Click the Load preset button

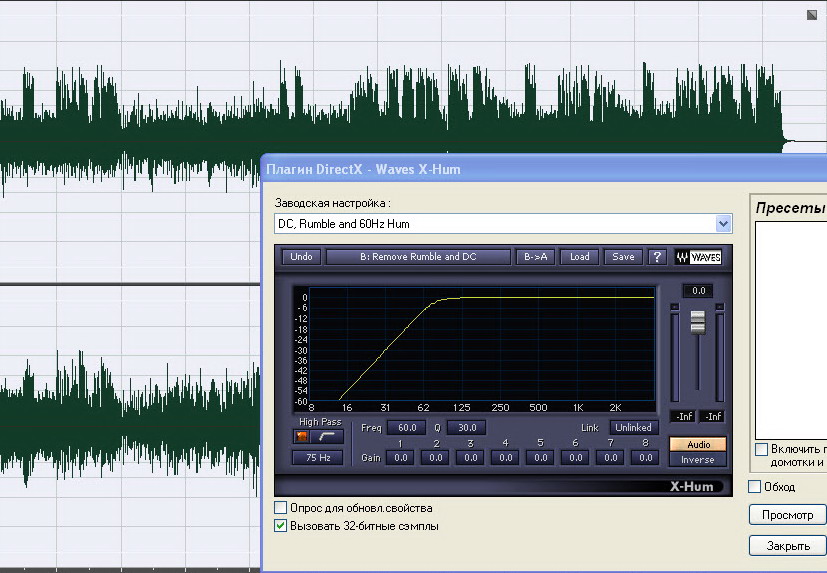pyautogui.click(x=580, y=257)
